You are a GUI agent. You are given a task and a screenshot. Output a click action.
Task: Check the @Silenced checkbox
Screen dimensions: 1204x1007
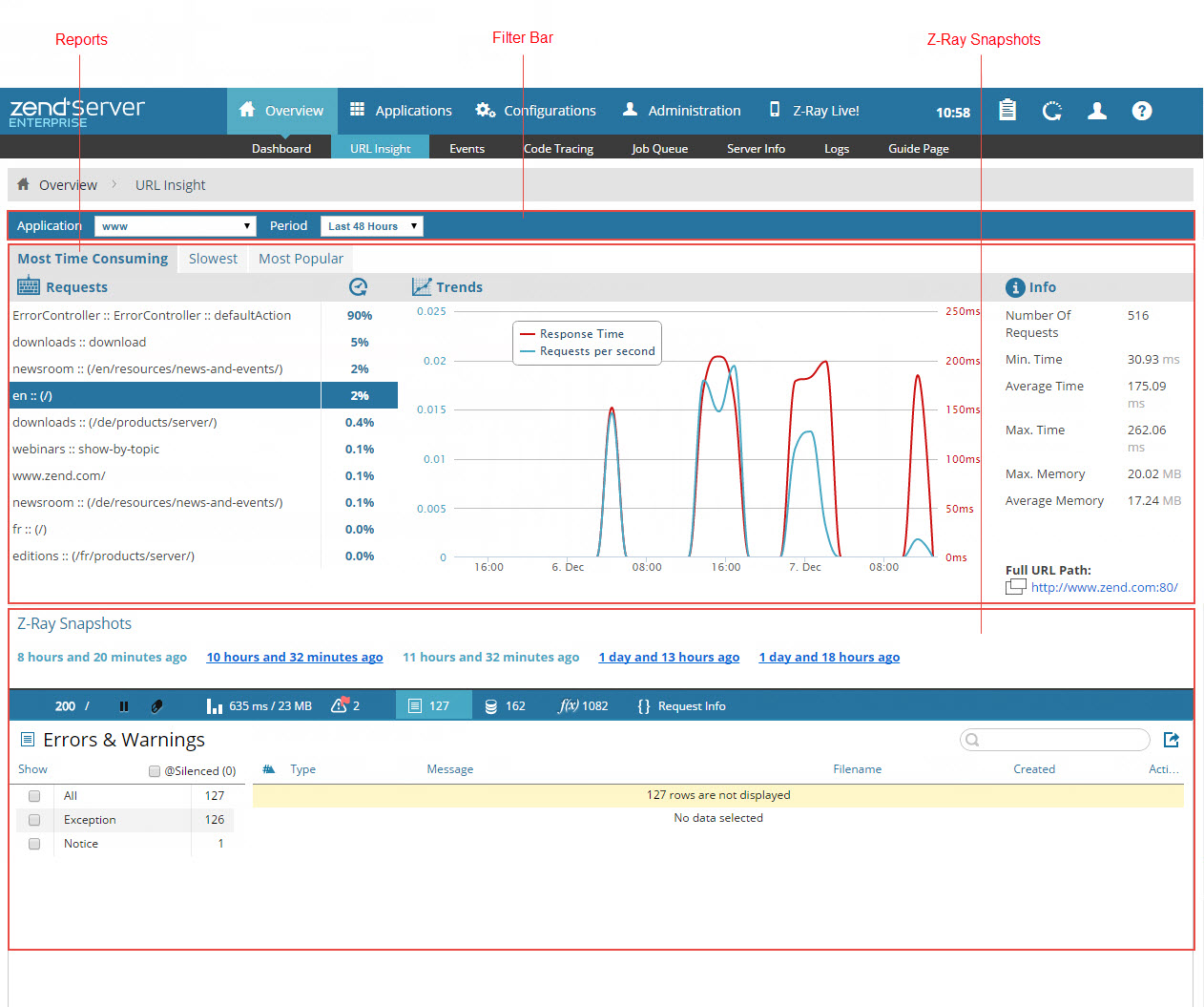pos(155,771)
